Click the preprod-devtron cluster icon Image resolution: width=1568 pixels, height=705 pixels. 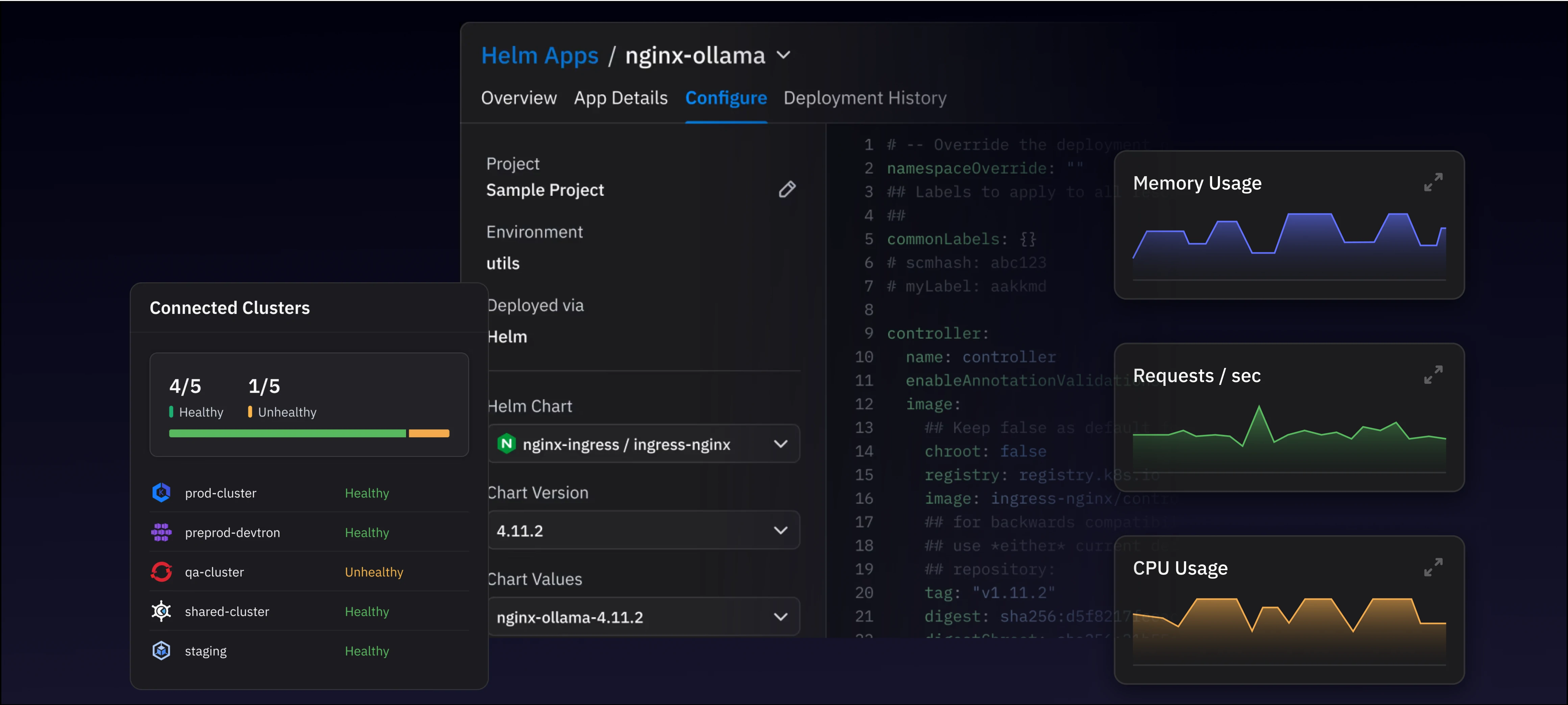[x=161, y=532]
